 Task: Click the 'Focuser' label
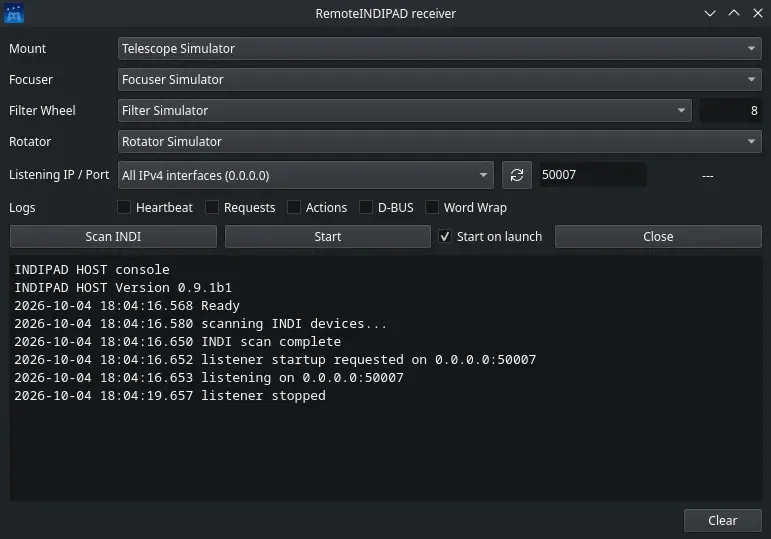(x=30, y=80)
